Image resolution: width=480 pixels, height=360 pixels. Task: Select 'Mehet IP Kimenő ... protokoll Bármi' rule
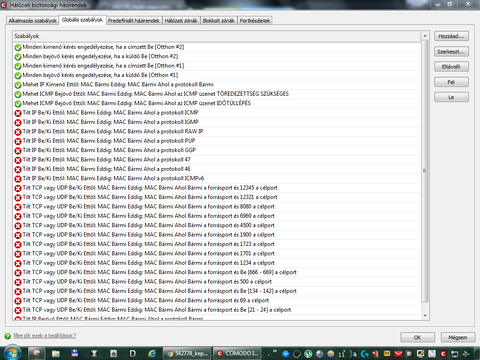(118, 85)
